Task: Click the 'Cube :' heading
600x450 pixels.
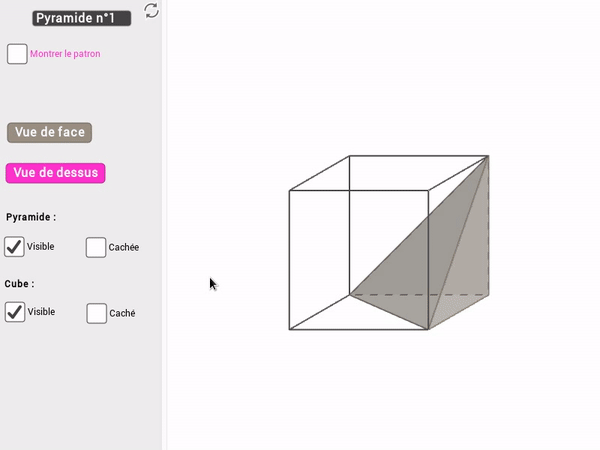Action: click(19, 284)
